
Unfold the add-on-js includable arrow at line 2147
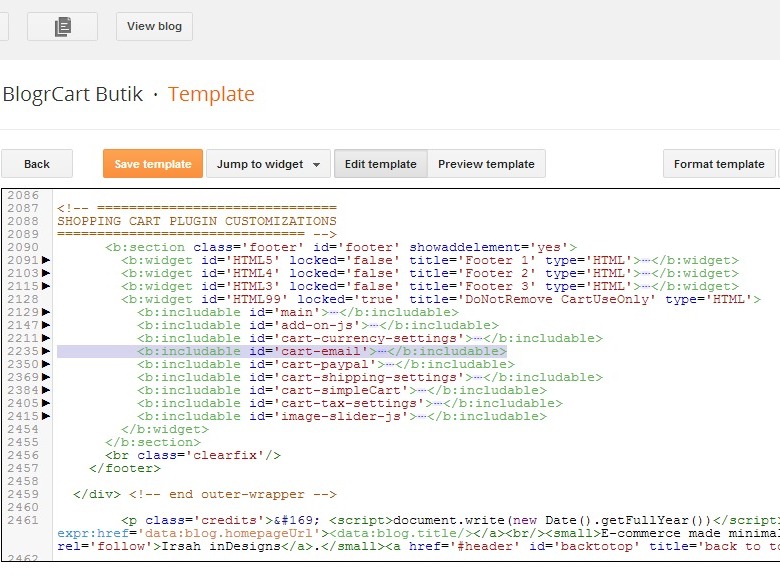pos(46,326)
